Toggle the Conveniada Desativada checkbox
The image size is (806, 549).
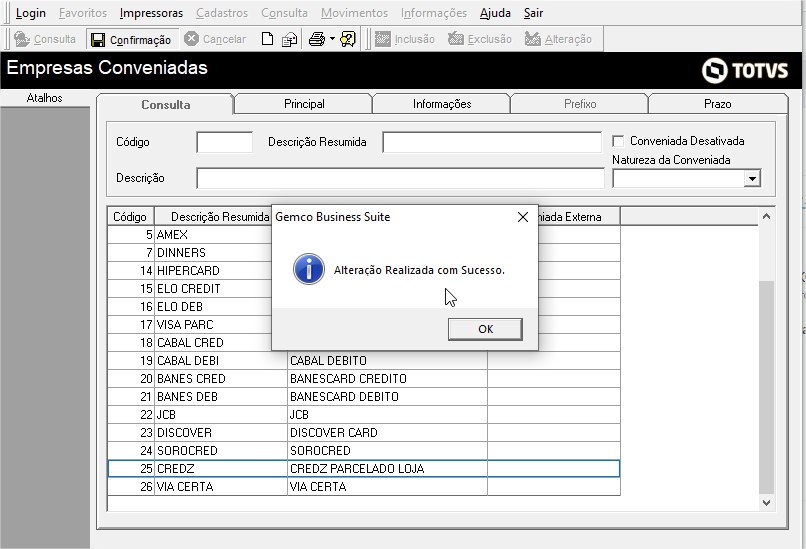618,141
